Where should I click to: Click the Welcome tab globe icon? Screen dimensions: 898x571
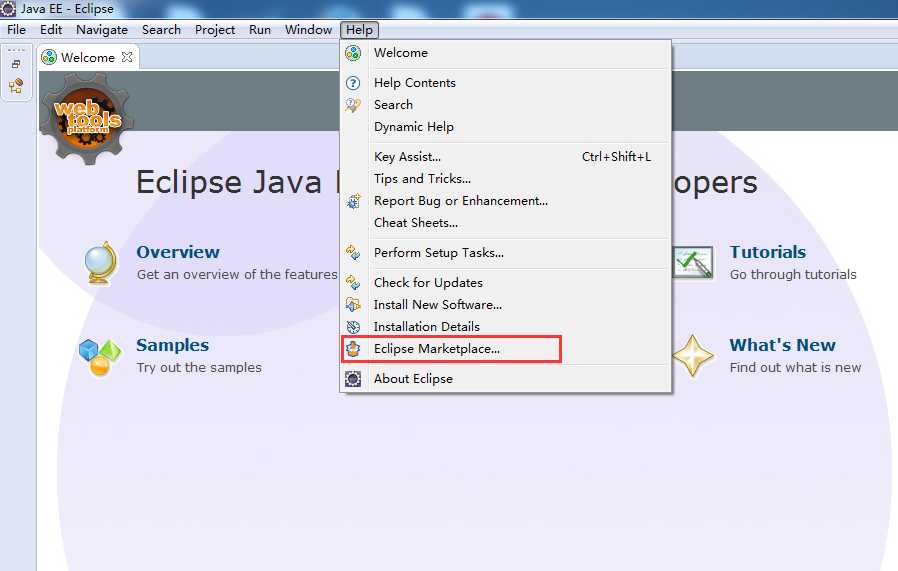point(49,57)
